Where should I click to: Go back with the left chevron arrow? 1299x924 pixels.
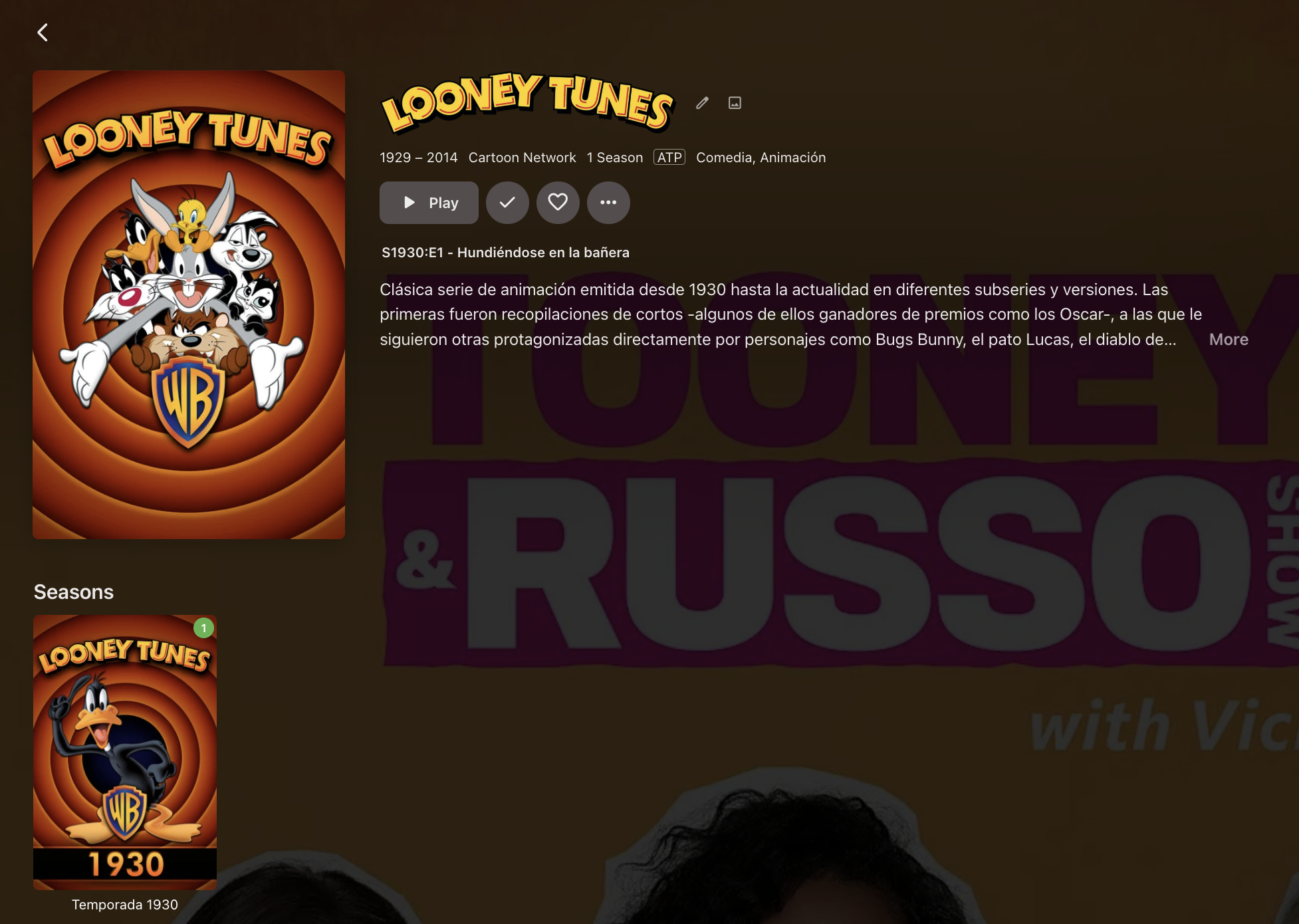(43, 33)
